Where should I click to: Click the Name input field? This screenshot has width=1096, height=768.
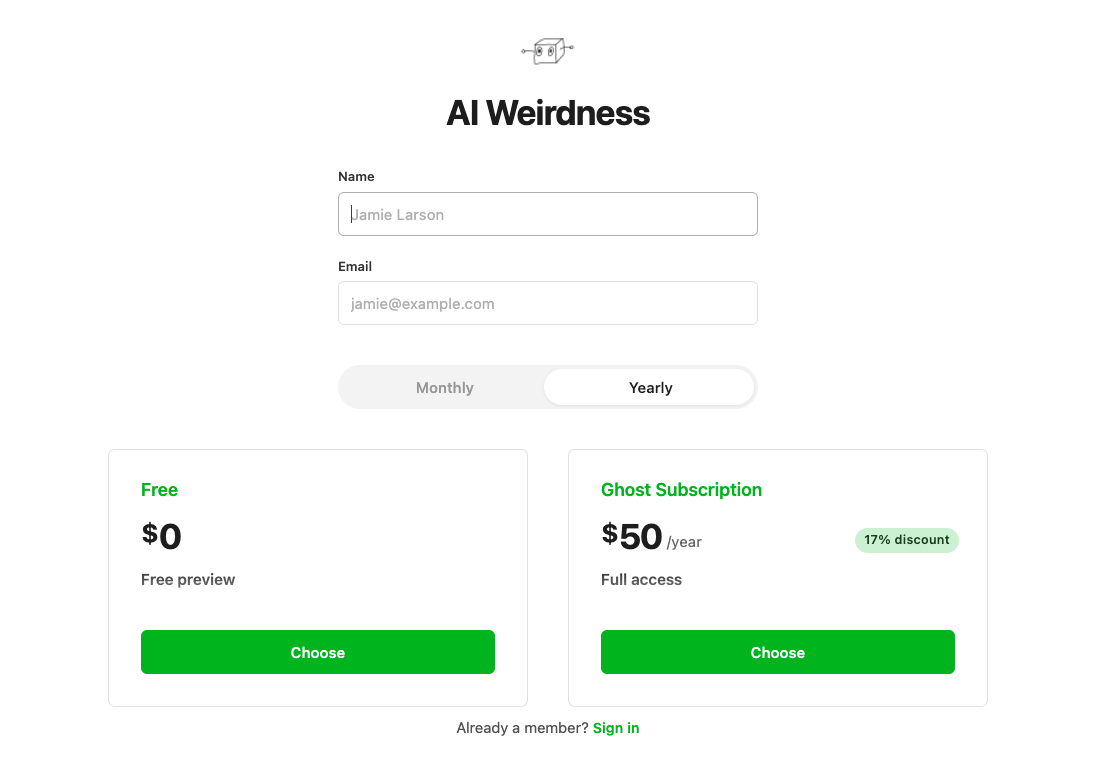click(547, 214)
